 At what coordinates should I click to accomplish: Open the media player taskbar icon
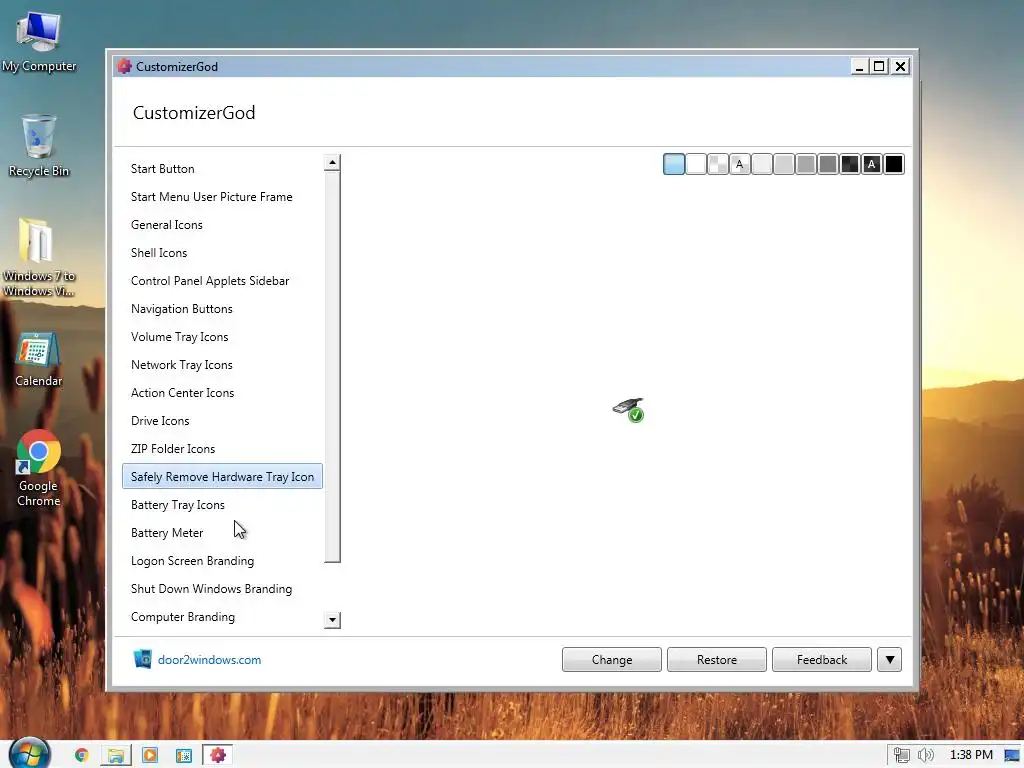click(x=150, y=755)
